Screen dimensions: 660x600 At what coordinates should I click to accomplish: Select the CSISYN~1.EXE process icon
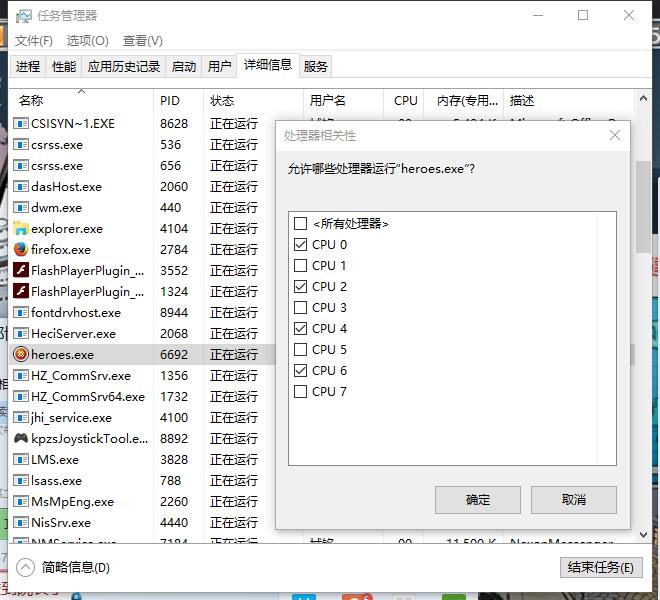21,123
